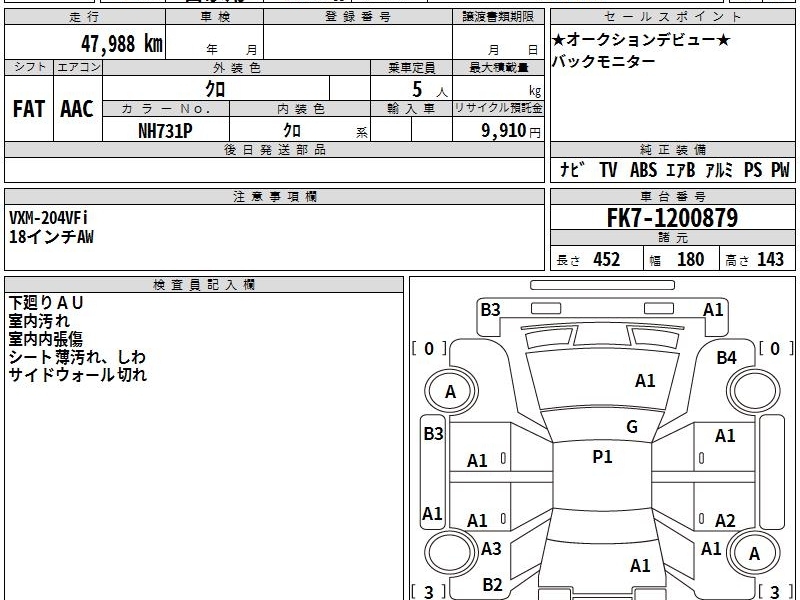800x600 pixels.
Task: Click the 譲渡書類期限 column header
Action: pos(498,17)
